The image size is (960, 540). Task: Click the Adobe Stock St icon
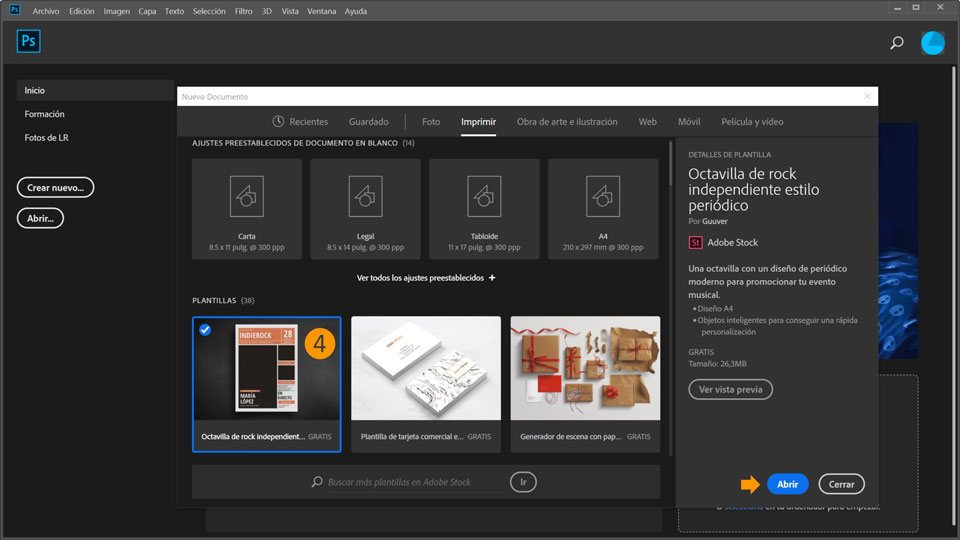[696, 242]
